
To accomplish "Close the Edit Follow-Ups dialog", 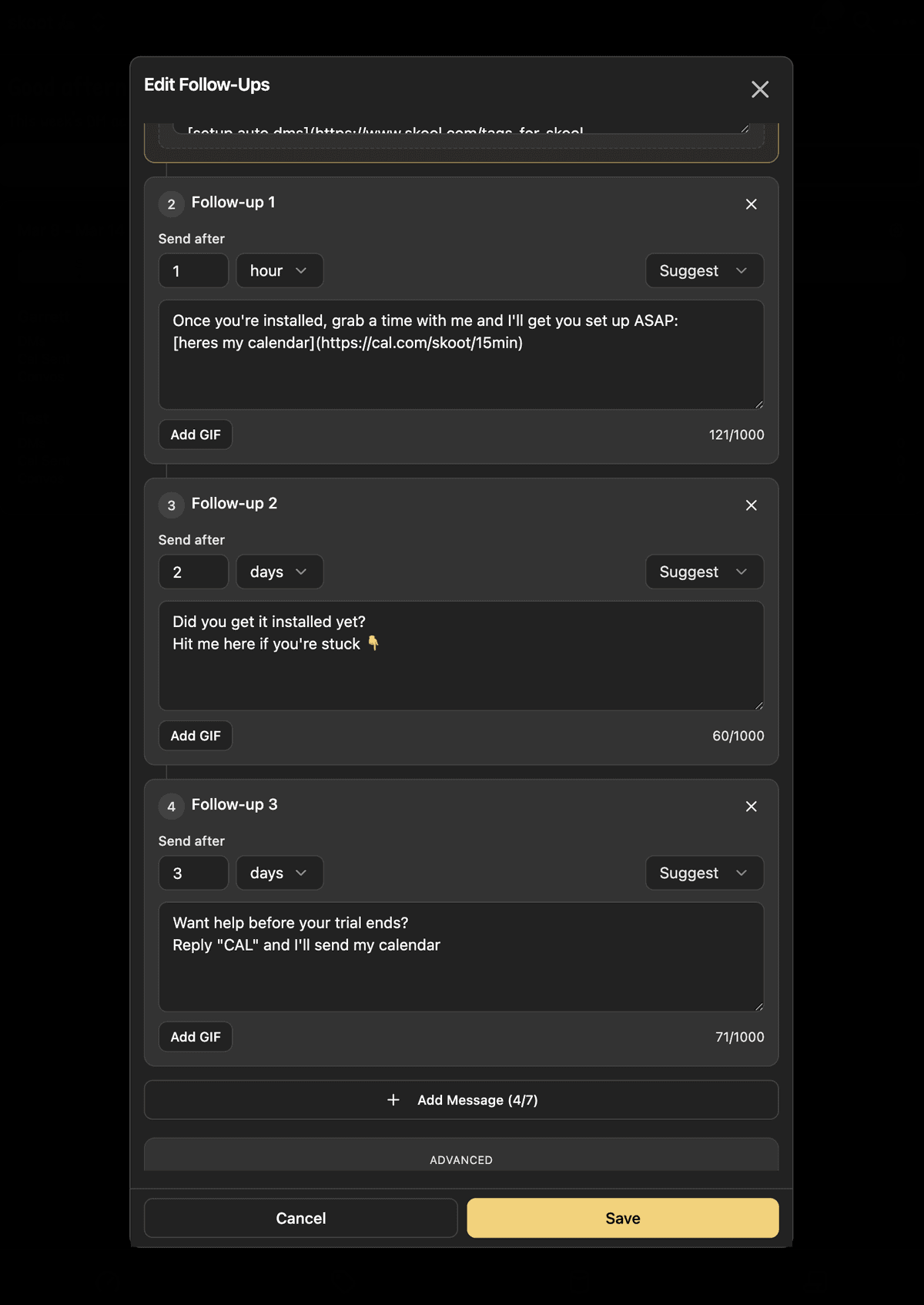I will point(760,89).
